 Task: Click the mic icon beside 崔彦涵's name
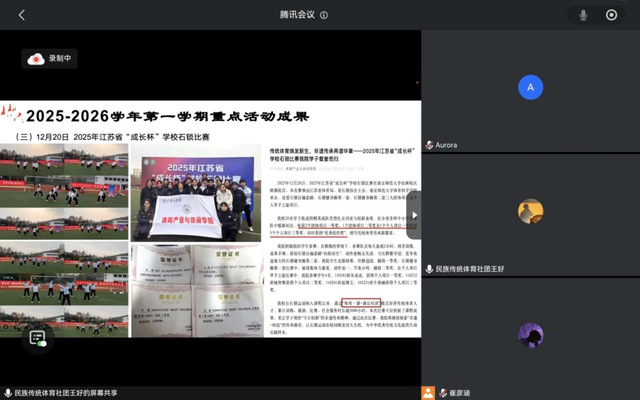pos(429,393)
